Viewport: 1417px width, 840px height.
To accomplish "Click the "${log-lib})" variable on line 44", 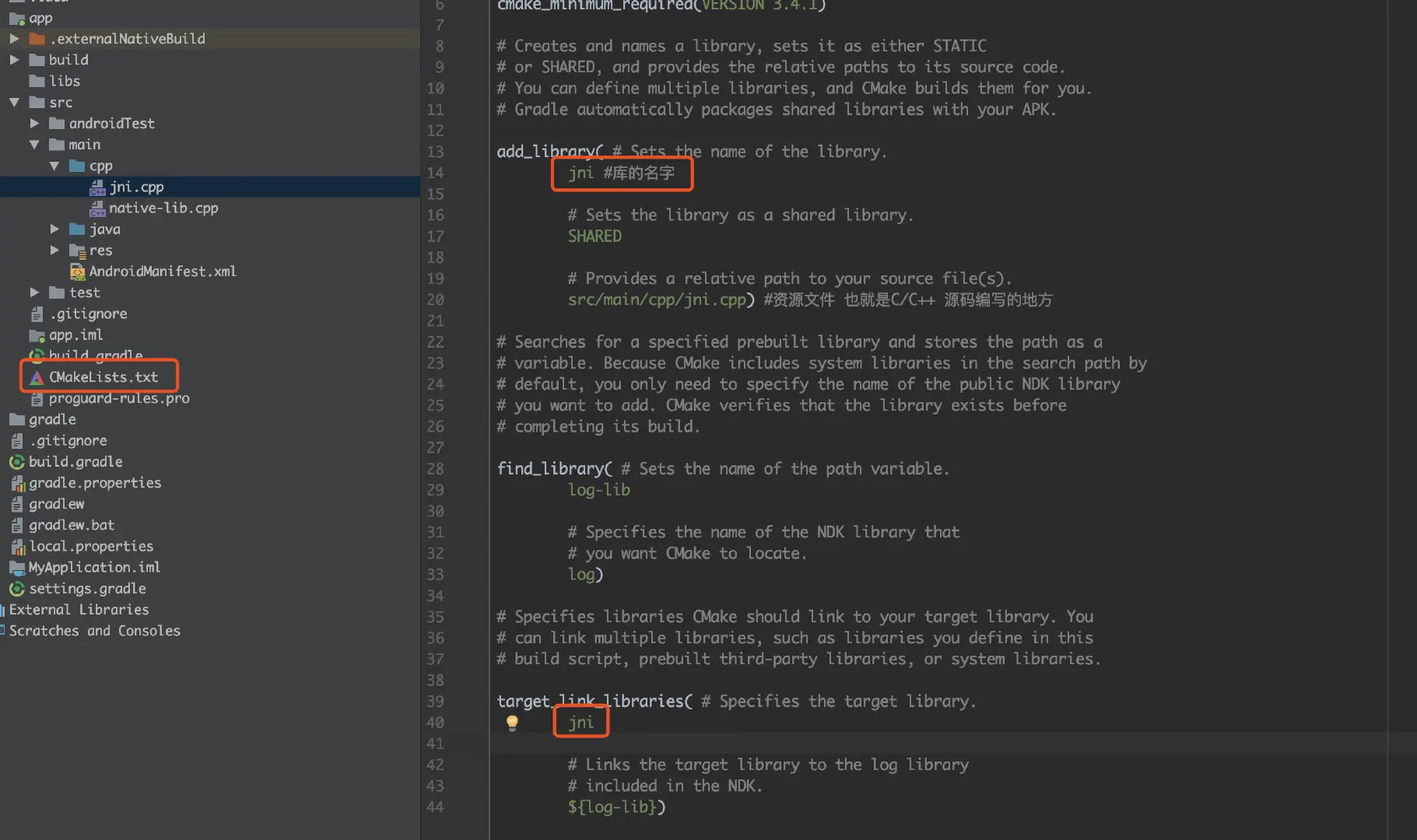I will [x=616, y=807].
